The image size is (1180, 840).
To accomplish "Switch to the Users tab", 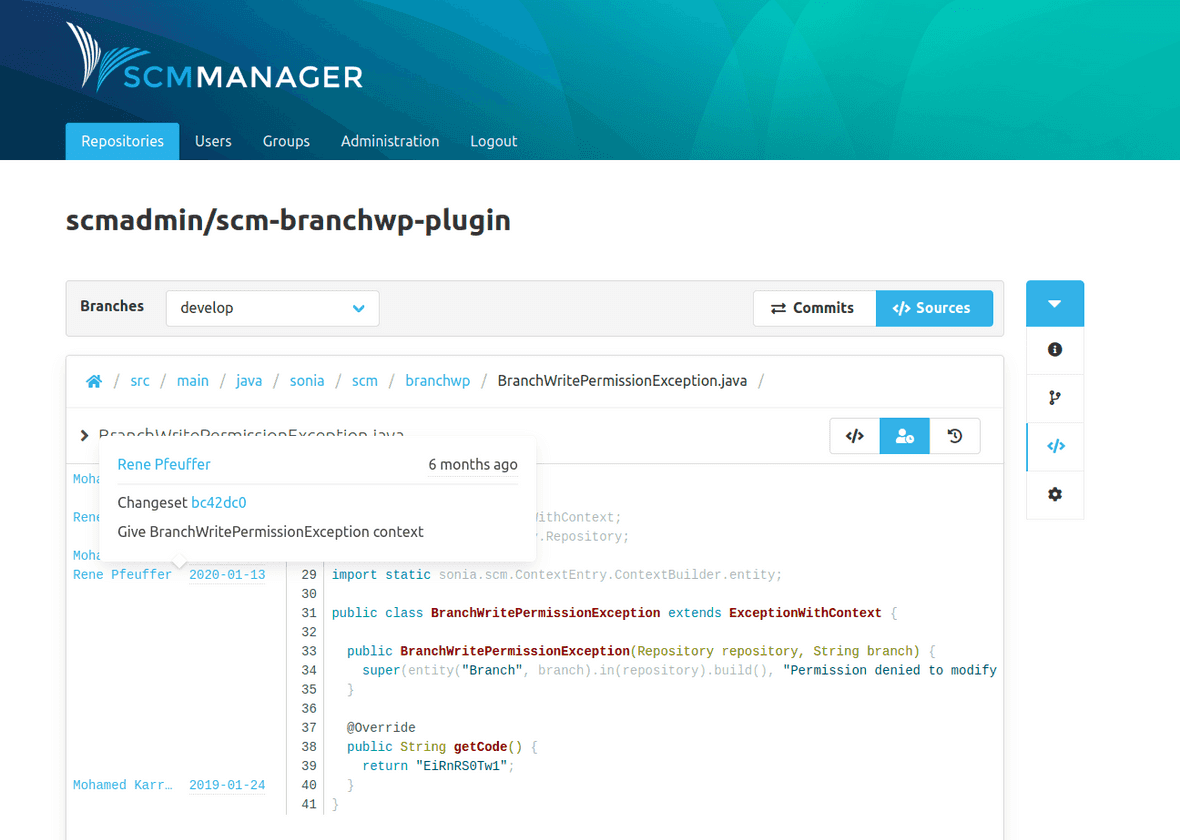I will 213,141.
